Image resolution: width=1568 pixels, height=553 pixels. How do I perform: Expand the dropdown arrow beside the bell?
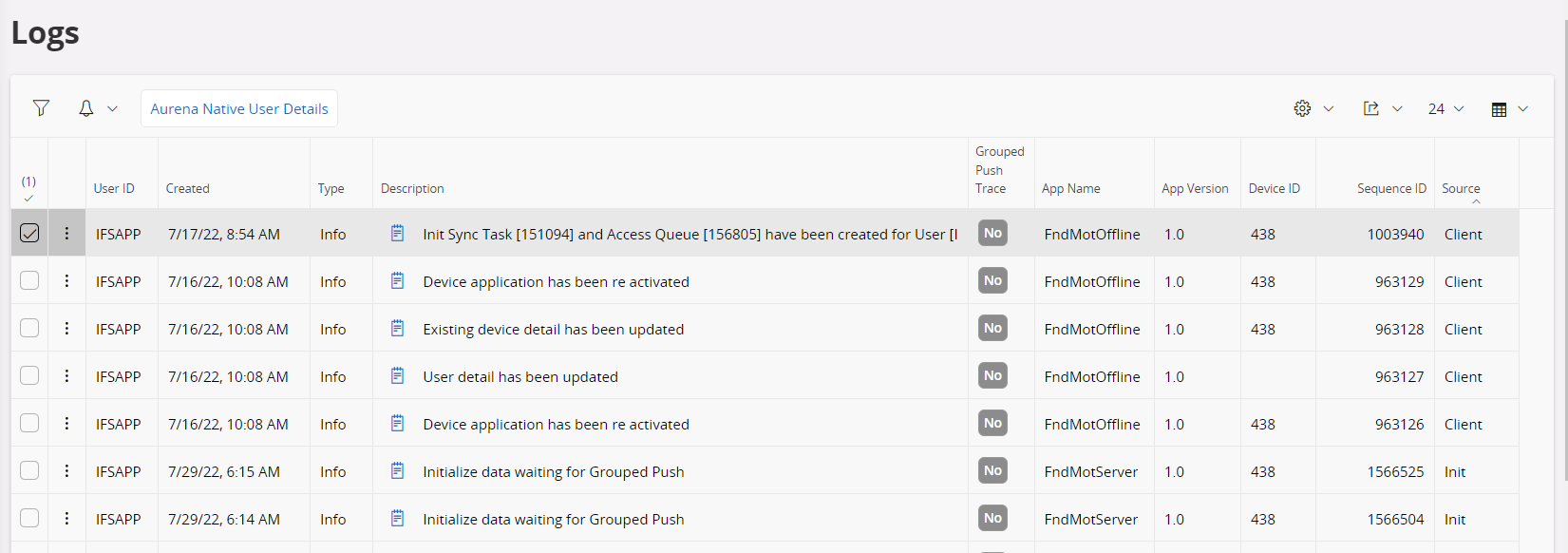112,108
